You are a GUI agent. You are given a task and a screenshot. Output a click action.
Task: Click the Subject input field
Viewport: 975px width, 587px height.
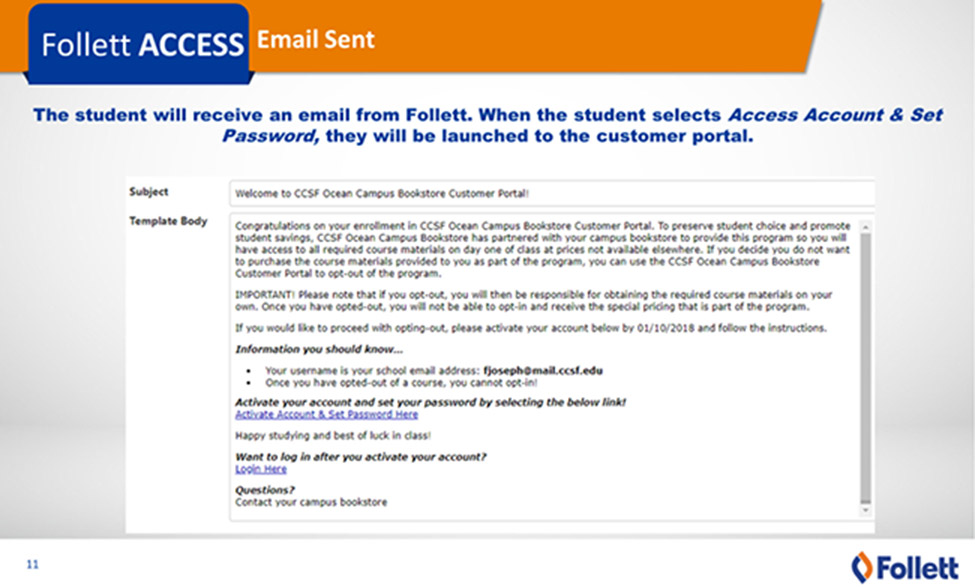[x=552, y=193]
